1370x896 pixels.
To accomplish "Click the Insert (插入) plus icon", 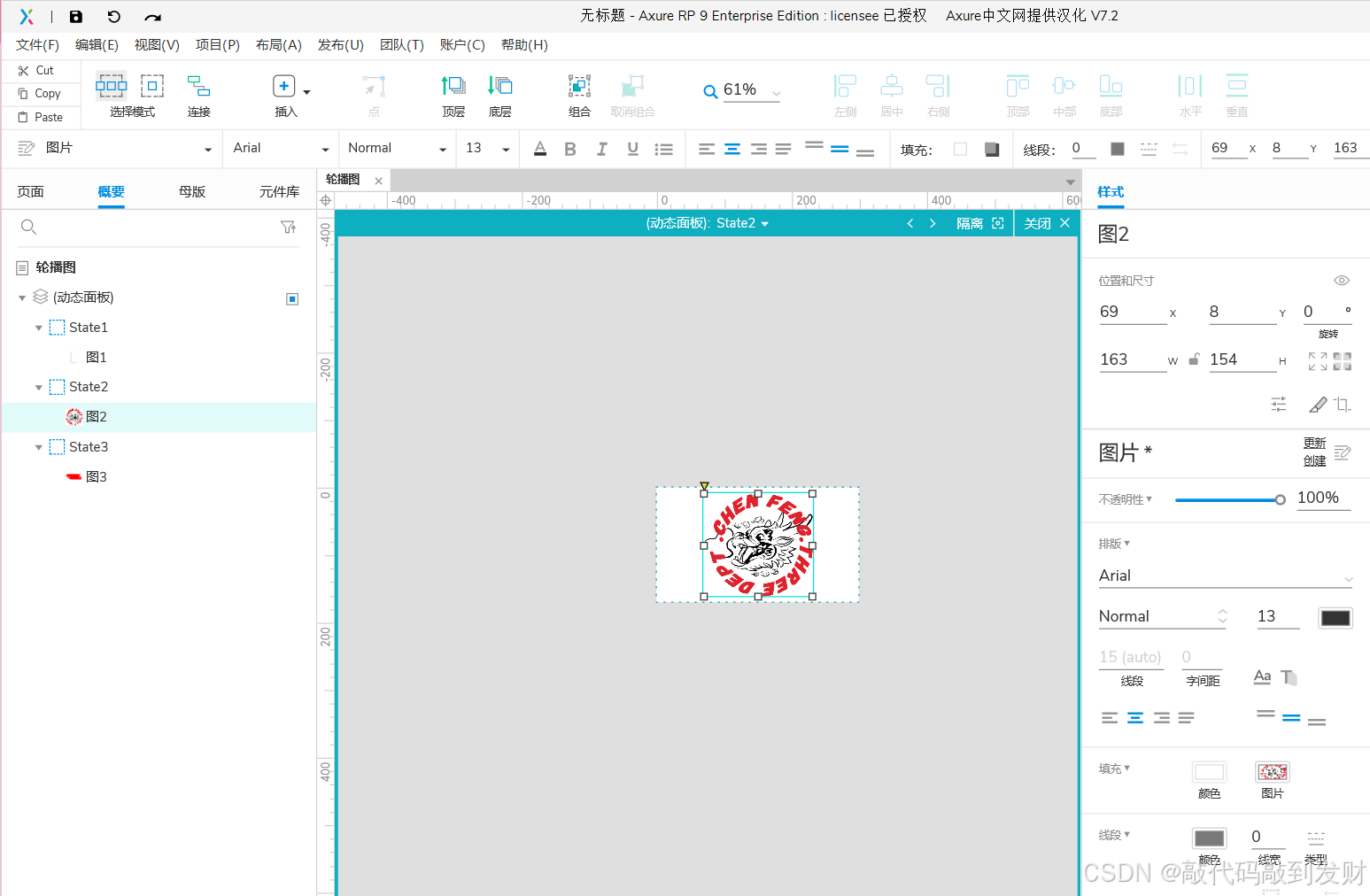I will [x=283, y=86].
